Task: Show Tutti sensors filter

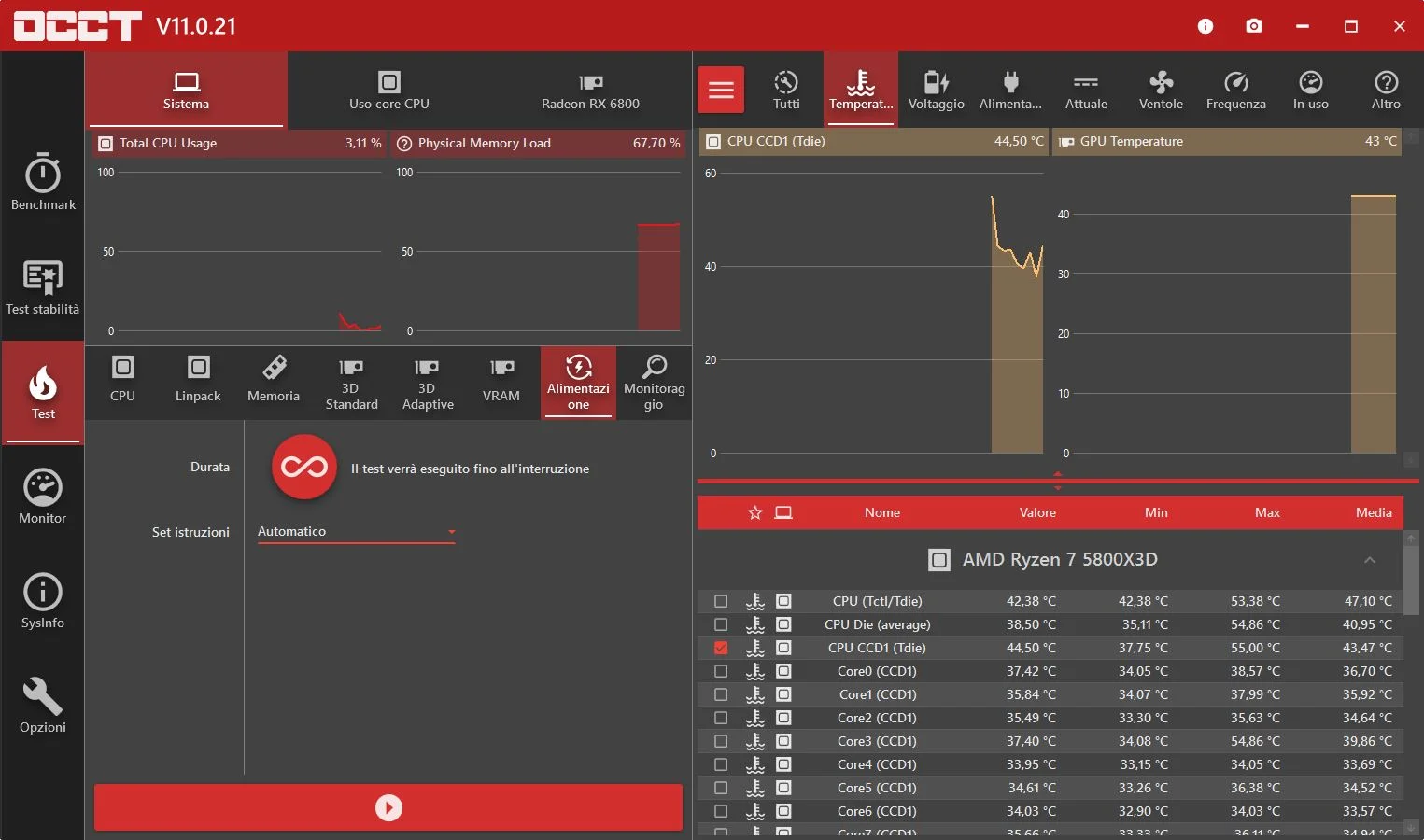Action: click(786, 90)
